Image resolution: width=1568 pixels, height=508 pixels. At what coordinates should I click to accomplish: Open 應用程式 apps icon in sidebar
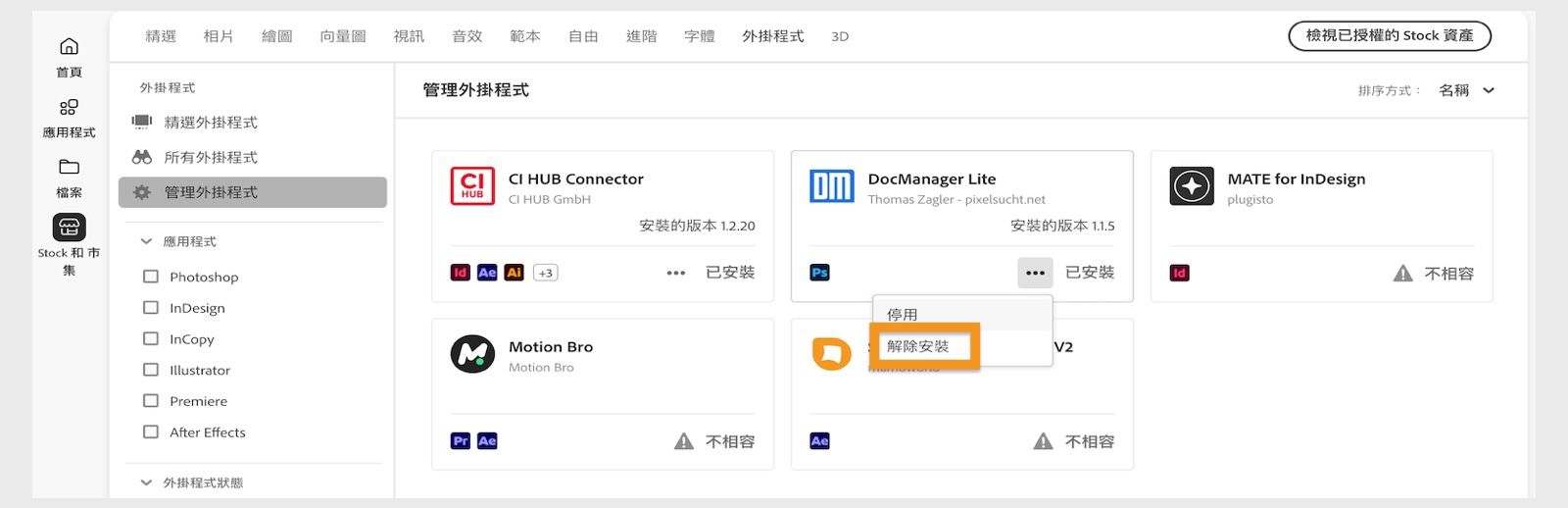69,107
